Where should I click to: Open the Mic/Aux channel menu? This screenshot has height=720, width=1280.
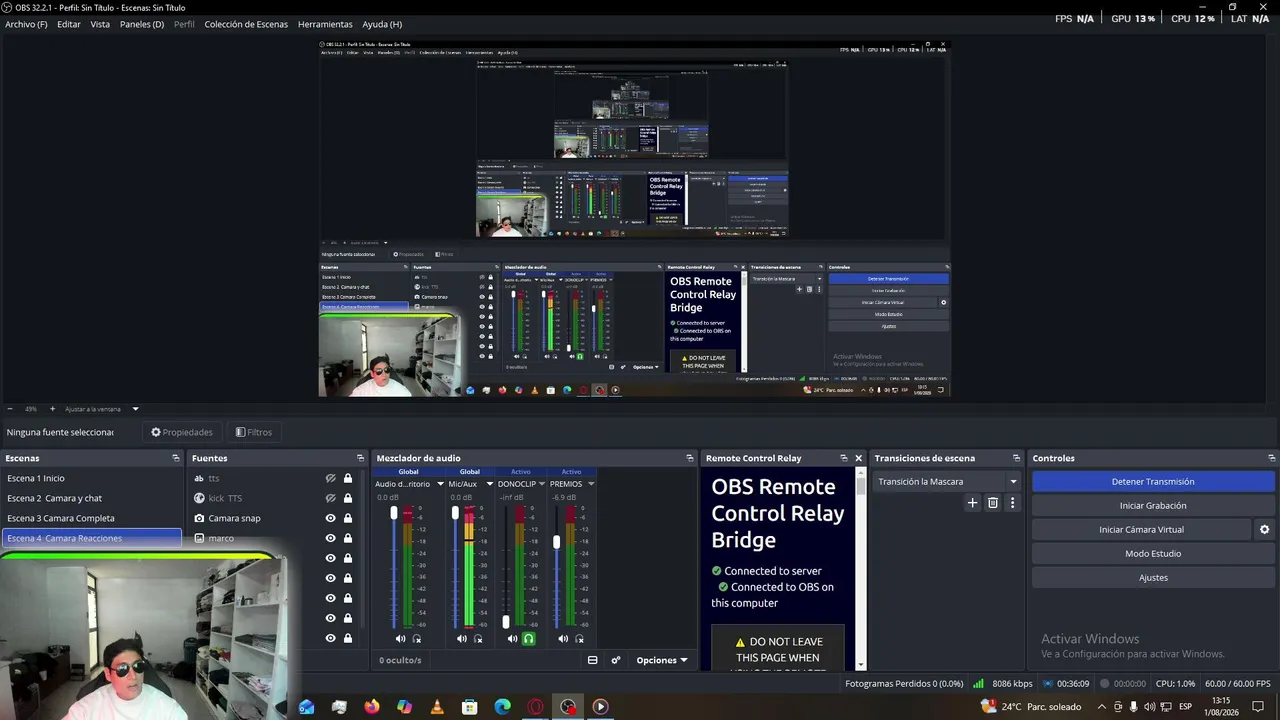click(489, 484)
